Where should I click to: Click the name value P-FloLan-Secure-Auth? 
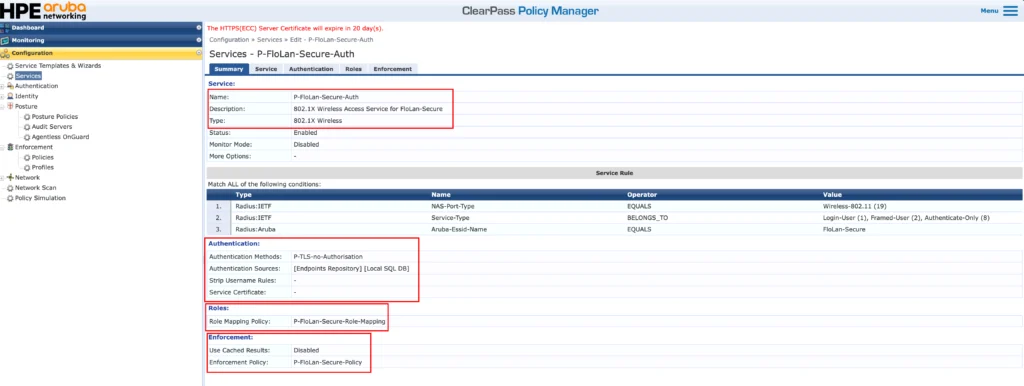coord(326,97)
